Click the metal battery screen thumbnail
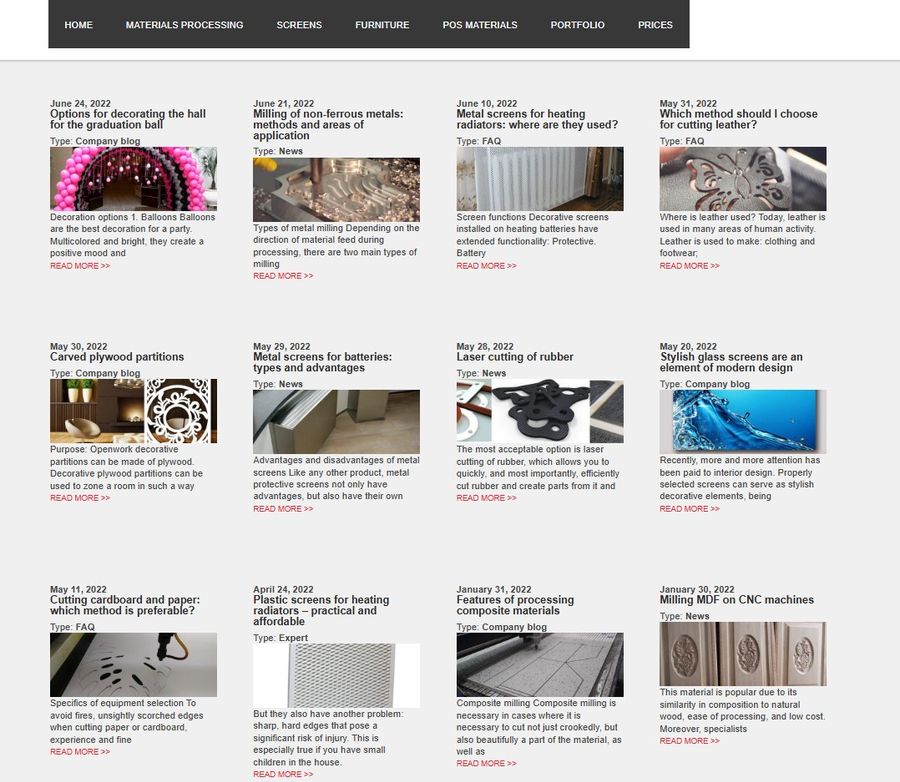The image size is (900, 782). [x=336, y=422]
